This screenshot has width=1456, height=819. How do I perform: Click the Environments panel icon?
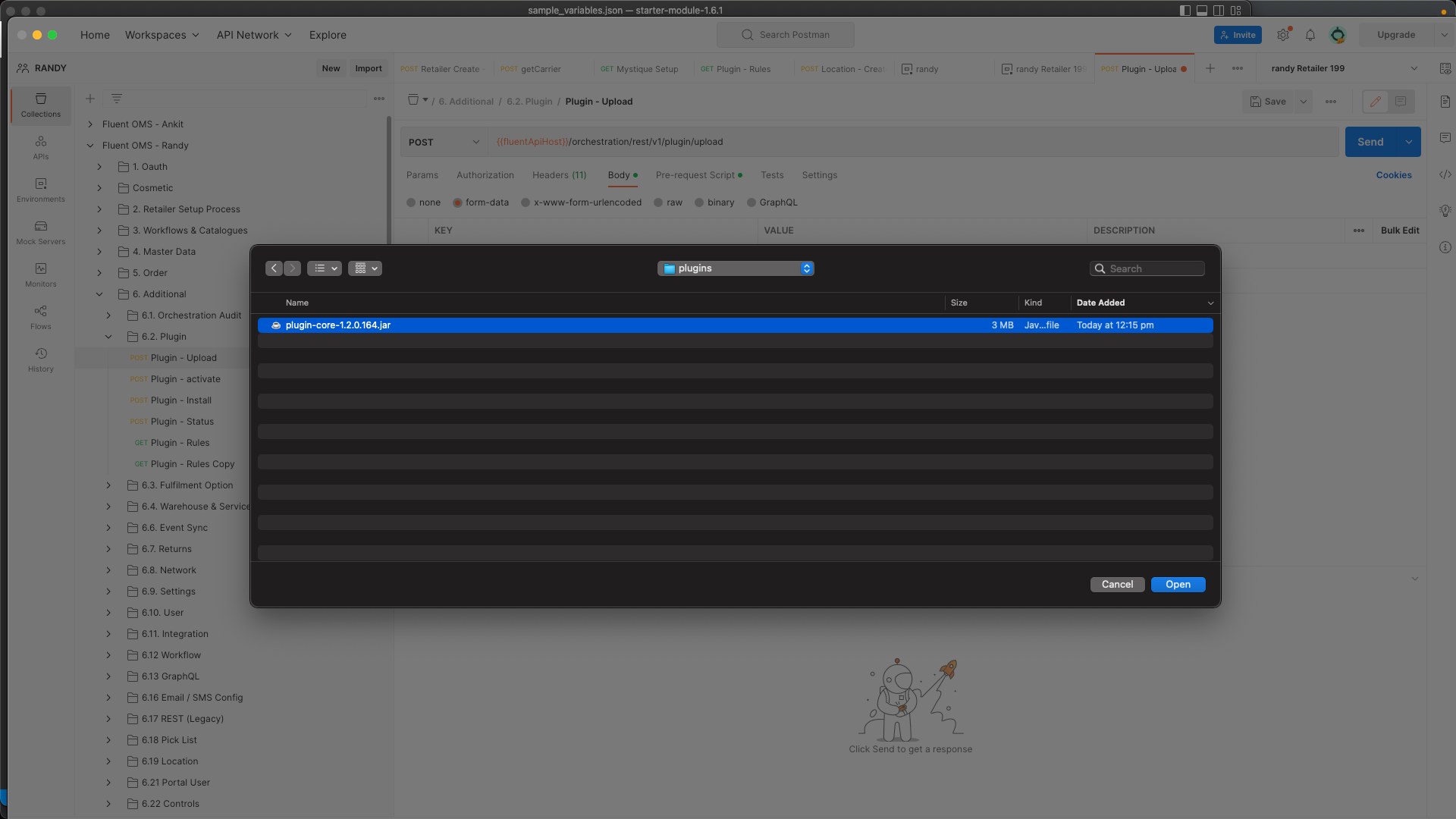[x=40, y=183]
